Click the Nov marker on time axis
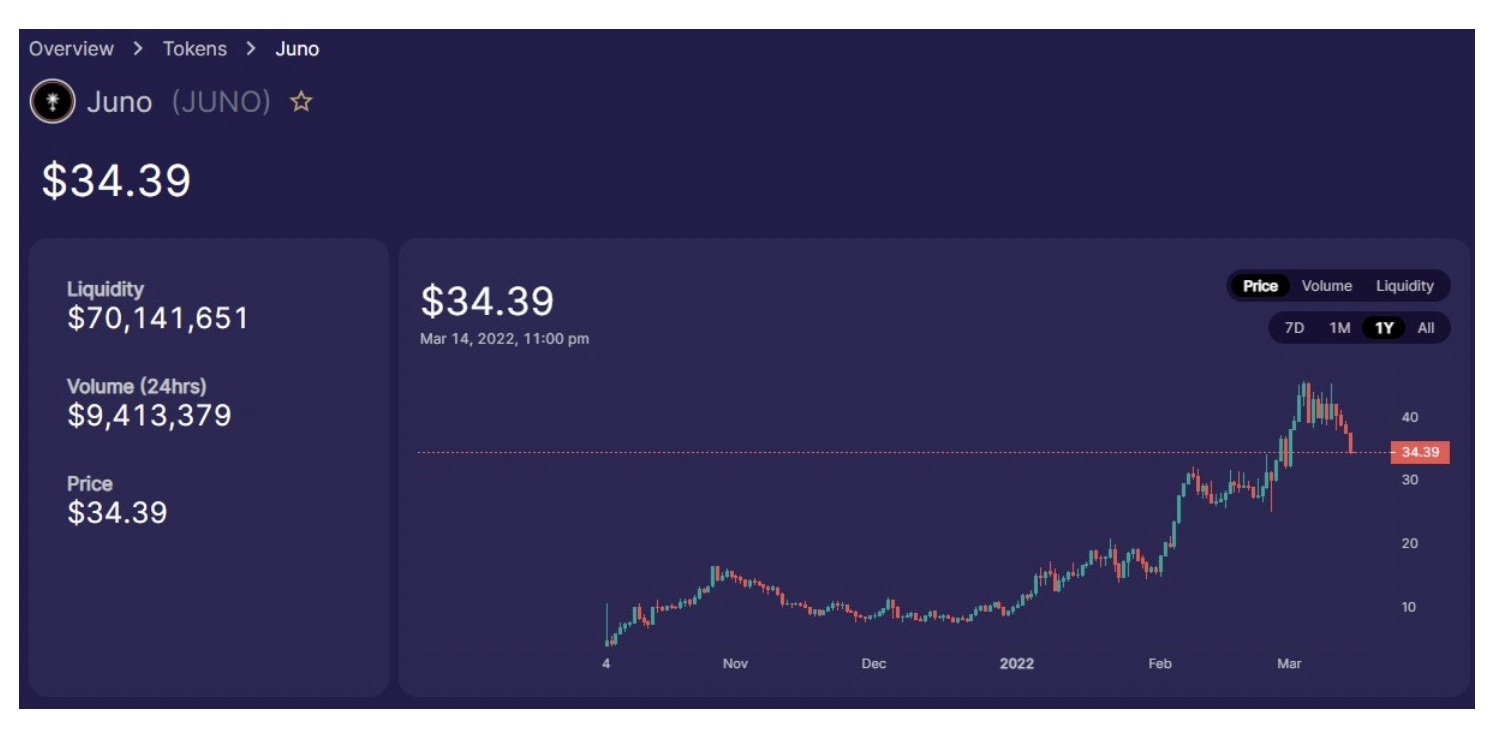This screenshot has height=740, width=1504. 735,664
